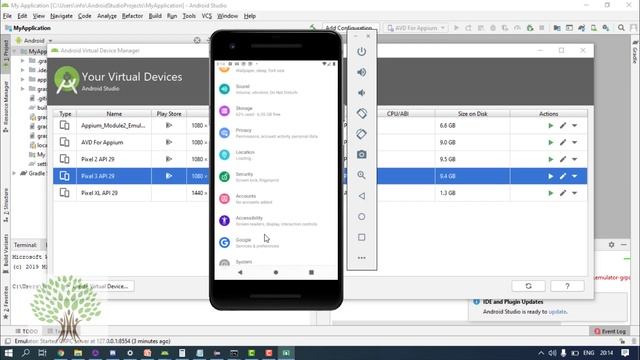Open Accessibility in phone Settings
This screenshot has height=360, width=640.
click(x=276, y=221)
